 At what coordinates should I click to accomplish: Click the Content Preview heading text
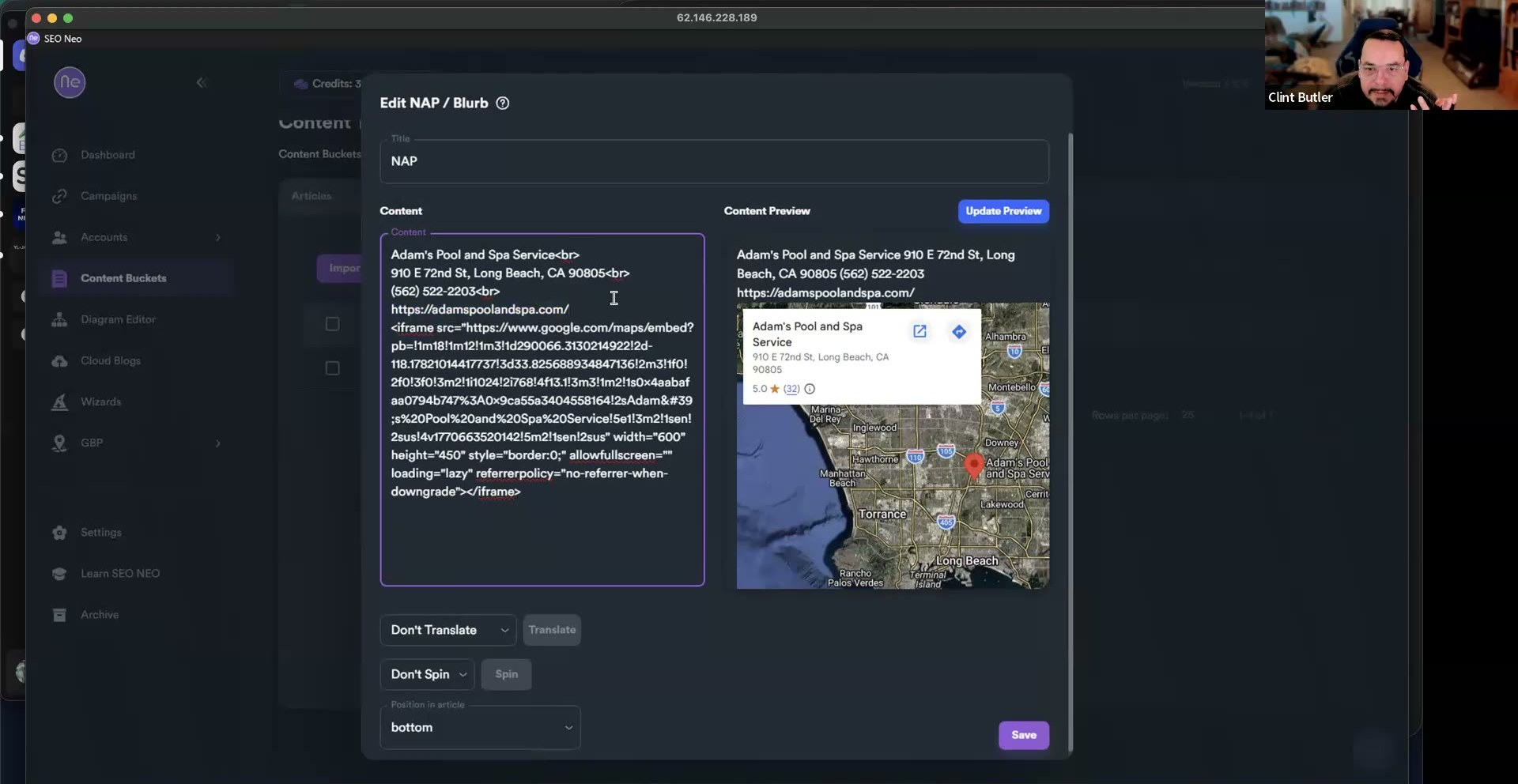767,211
